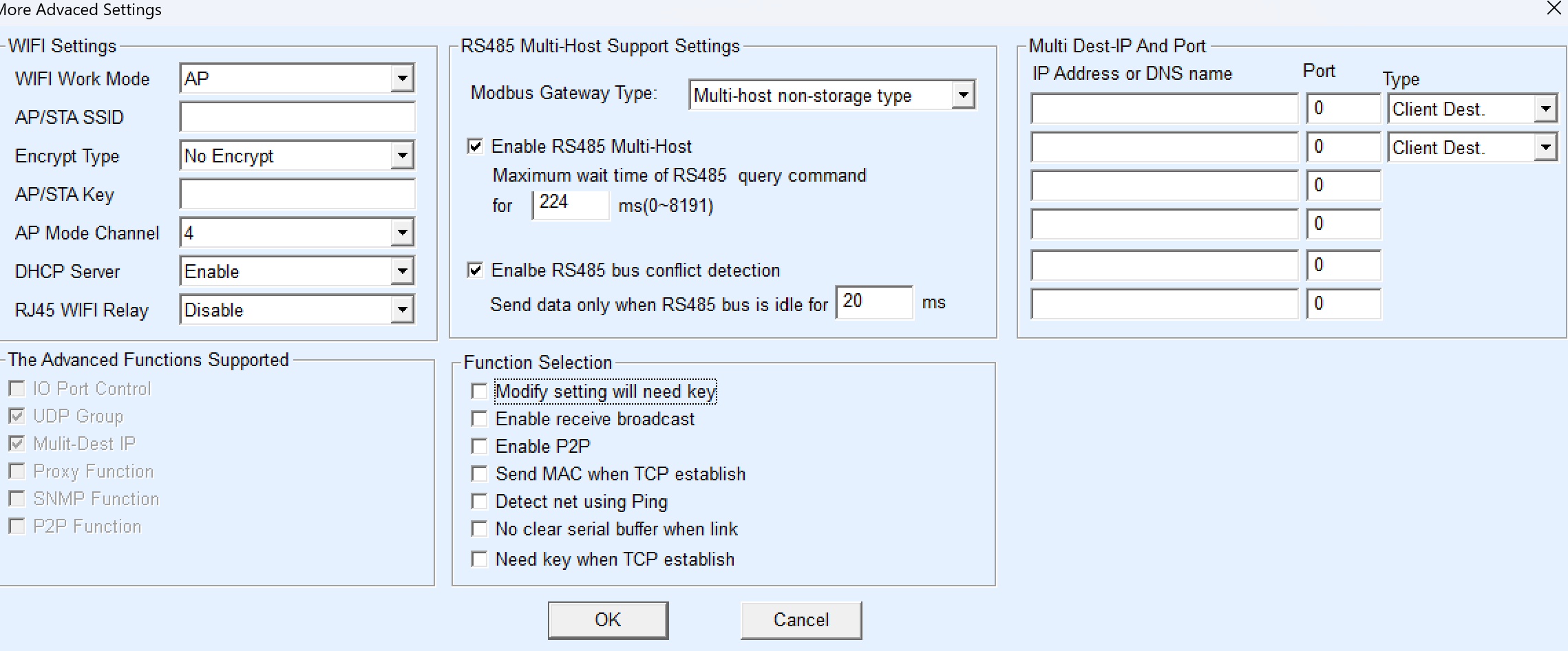Viewport: 1568px width, 651px height.
Task: Expand the first Client Dest. type dropdown
Action: [x=1545, y=109]
